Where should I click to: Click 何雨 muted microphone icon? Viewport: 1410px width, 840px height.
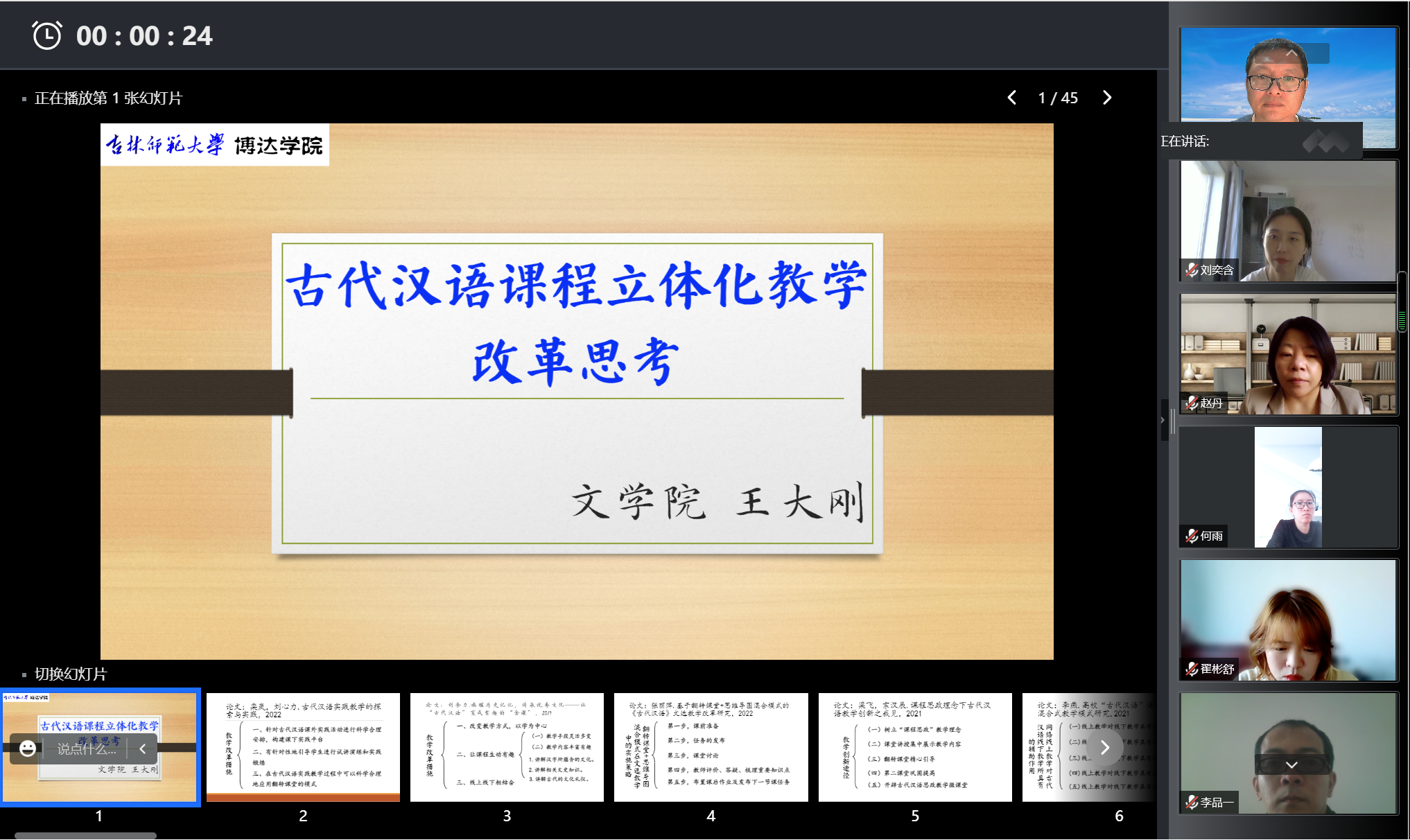click(1192, 536)
